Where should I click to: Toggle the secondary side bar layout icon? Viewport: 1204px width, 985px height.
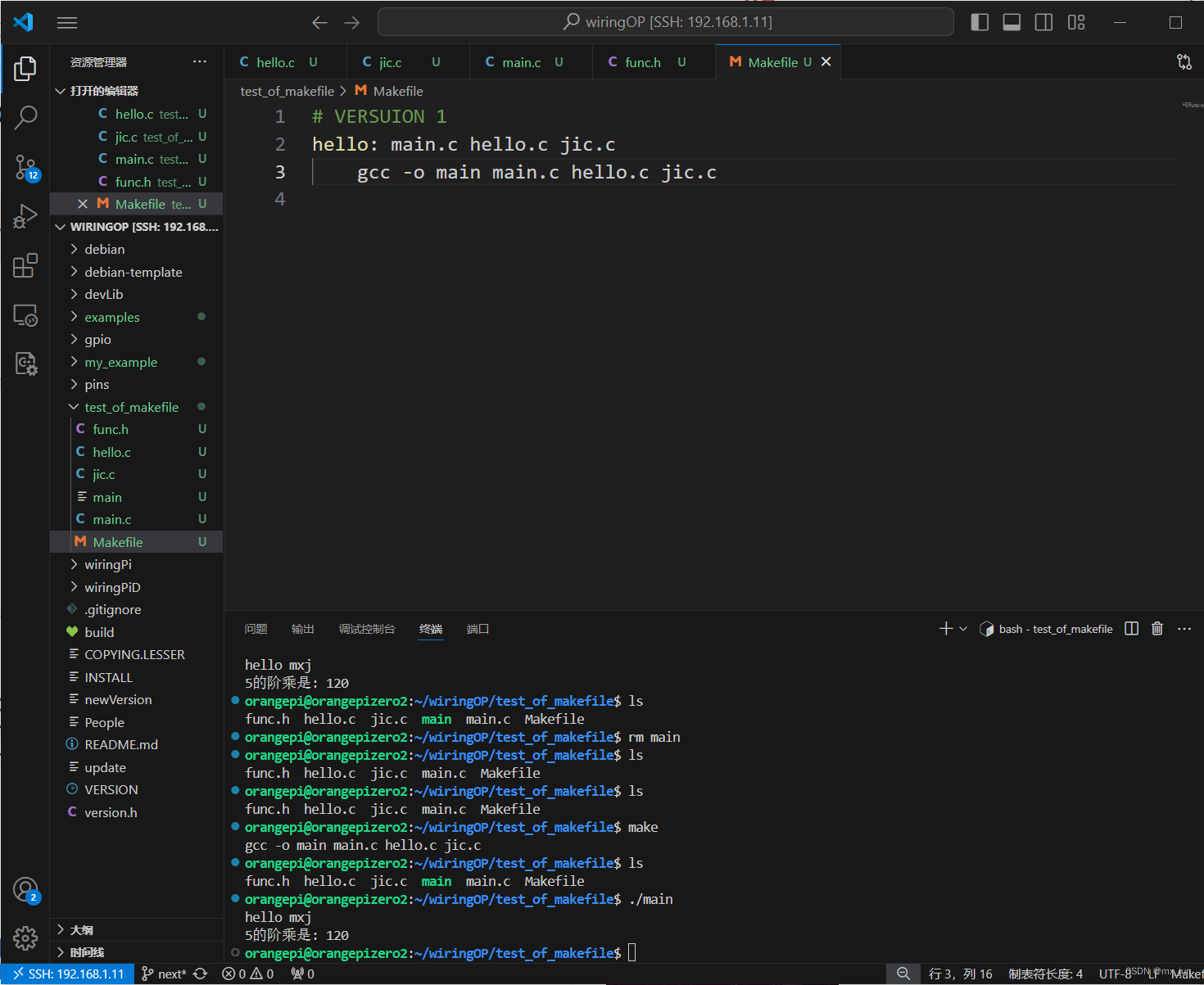[x=1043, y=23]
